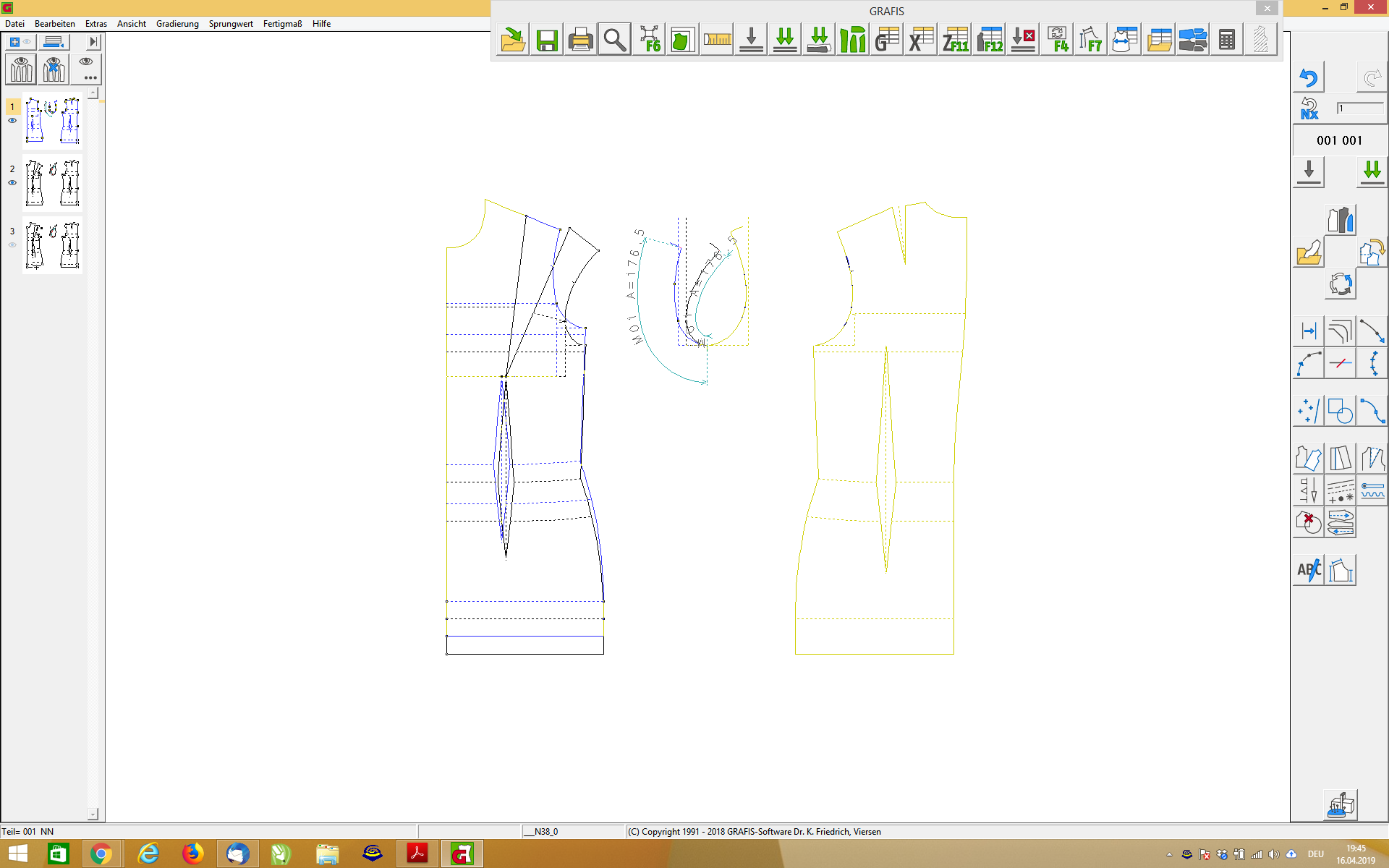The height and width of the screenshot is (868, 1389).
Task: Open the Fertigmaß menu
Action: (282, 24)
